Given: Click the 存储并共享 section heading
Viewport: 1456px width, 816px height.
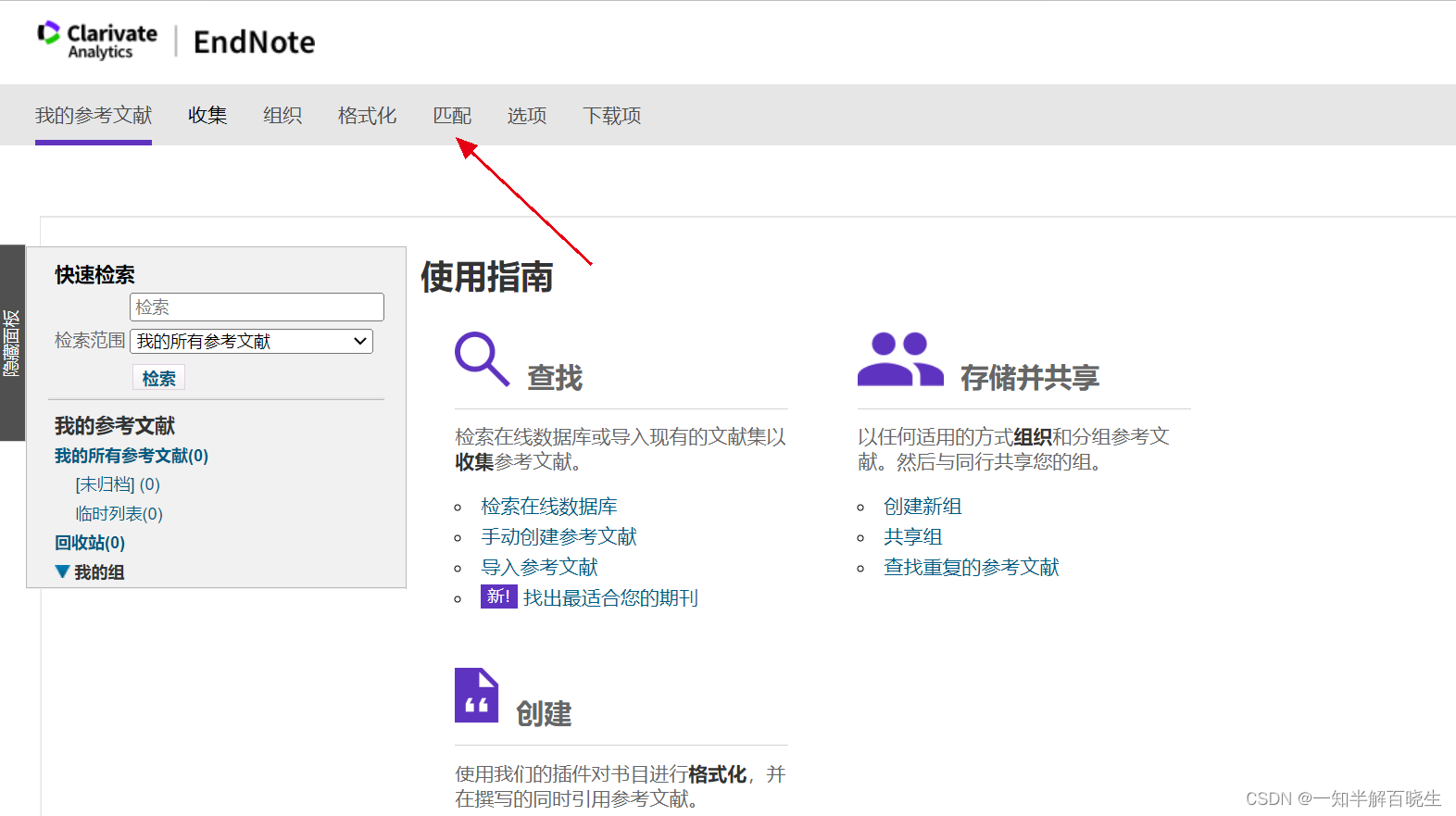Looking at the screenshot, I should click(1030, 378).
